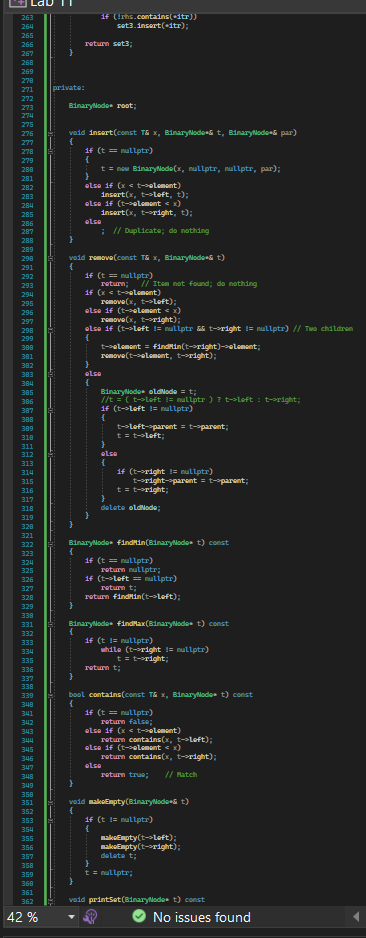This screenshot has width=366, height=938.
Task: Click "t->left->parent = t->parent;" line
Action: point(173,427)
